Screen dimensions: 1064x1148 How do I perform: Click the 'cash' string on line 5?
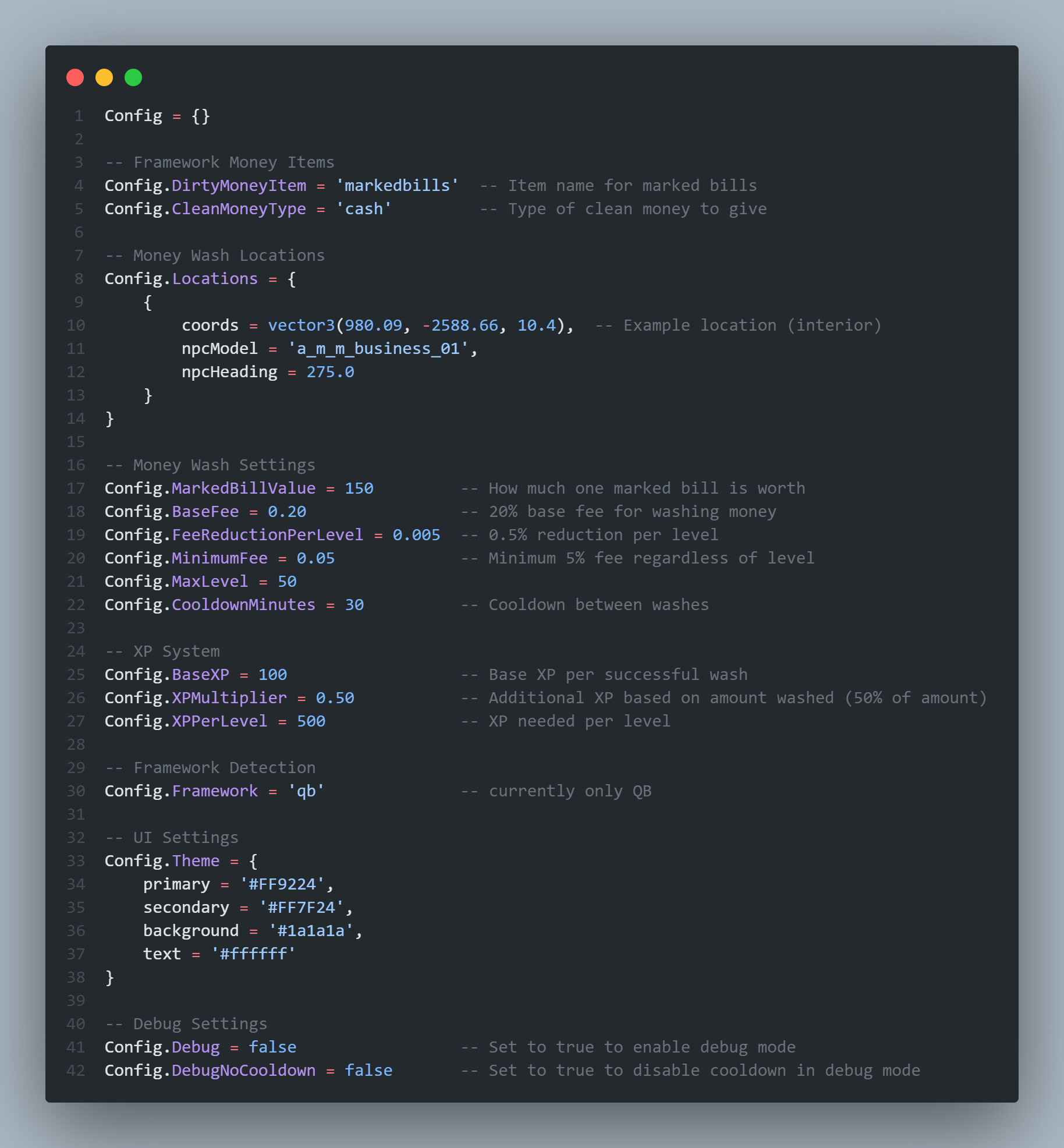(364, 209)
